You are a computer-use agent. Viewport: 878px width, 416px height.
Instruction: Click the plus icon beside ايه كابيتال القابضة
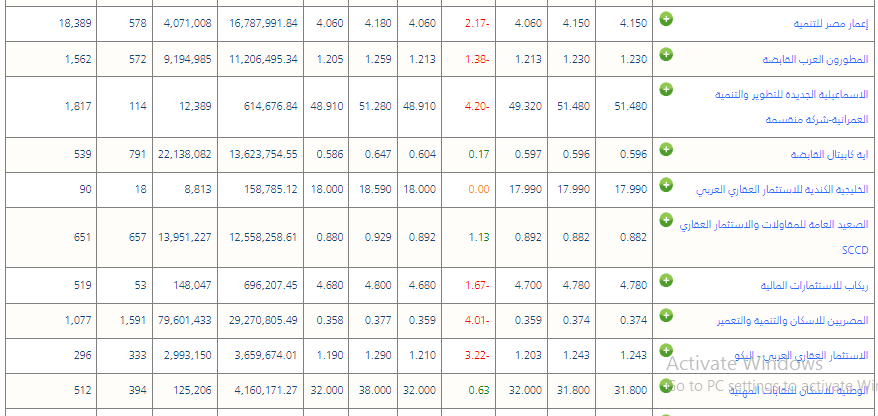click(667, 149)
